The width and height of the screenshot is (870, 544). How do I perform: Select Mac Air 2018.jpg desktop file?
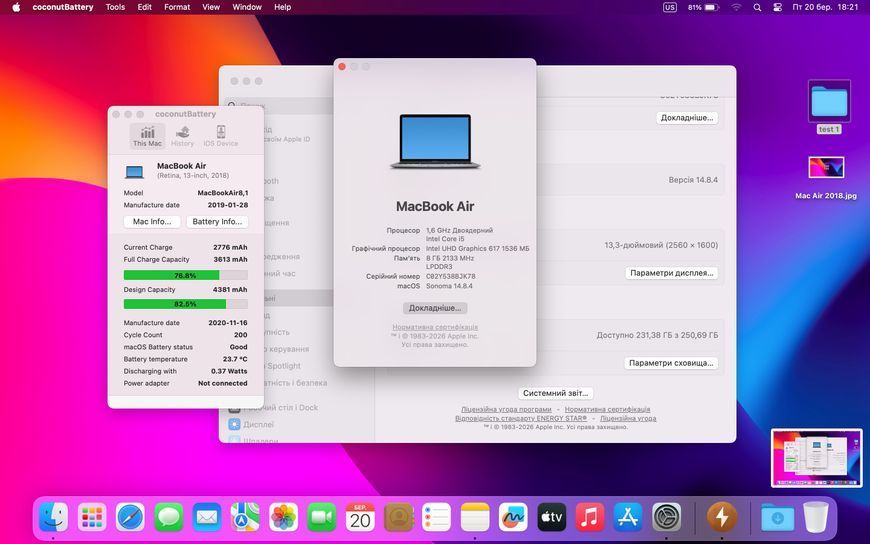coord(826,178)
